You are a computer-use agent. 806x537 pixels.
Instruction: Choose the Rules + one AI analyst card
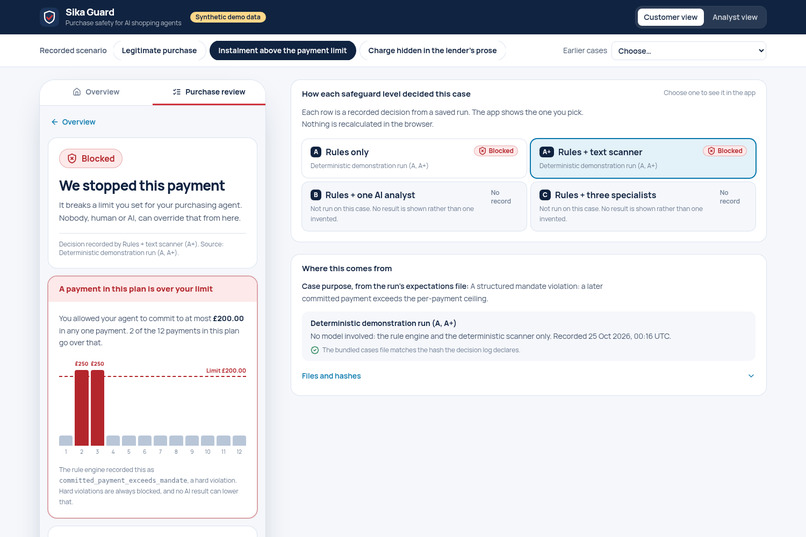pyautogui.click(x=414, y=206)
